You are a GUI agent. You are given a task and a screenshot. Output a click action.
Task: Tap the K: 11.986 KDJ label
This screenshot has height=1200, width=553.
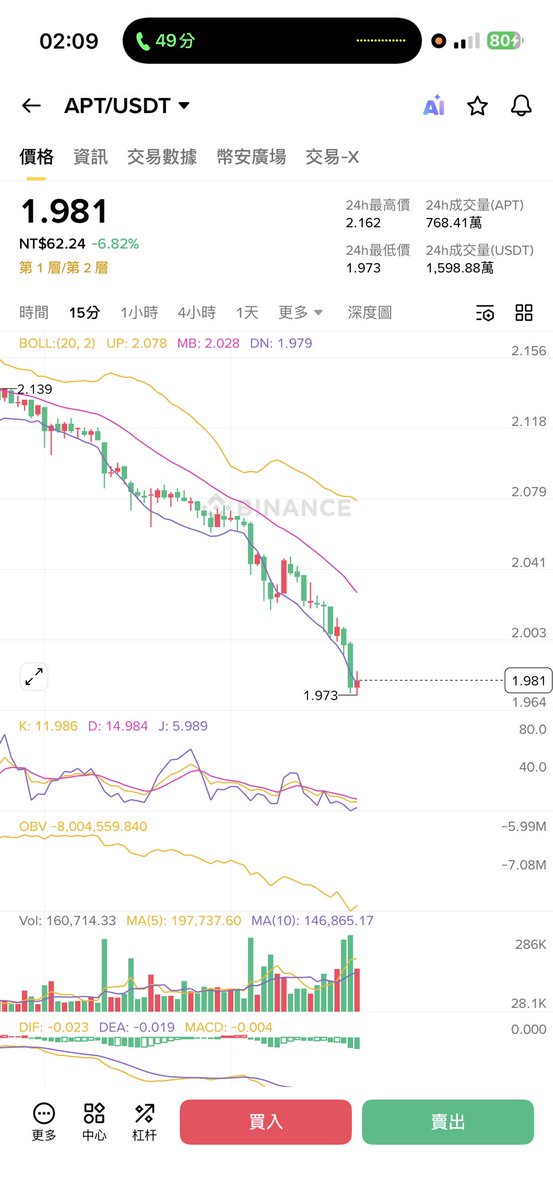coord(50,726)
